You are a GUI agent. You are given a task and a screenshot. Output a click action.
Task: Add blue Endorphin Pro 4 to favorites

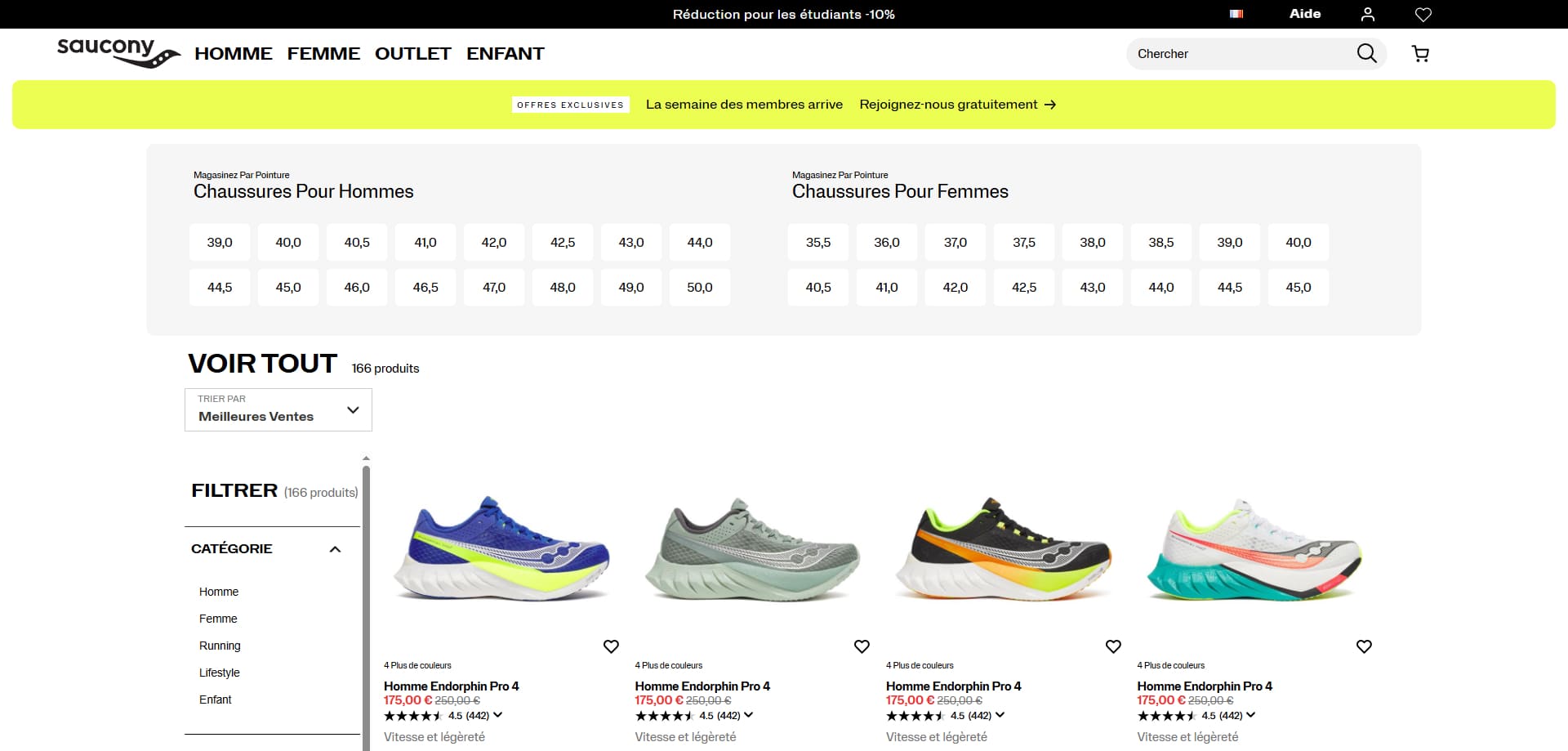(611, 646)
